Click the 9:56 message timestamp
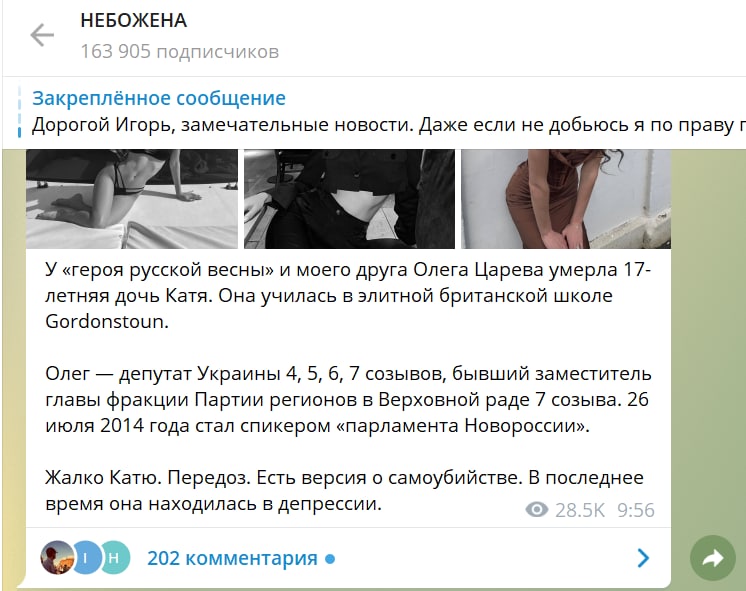The width and height of the screenshot is (746, 591). click(636, 510)
